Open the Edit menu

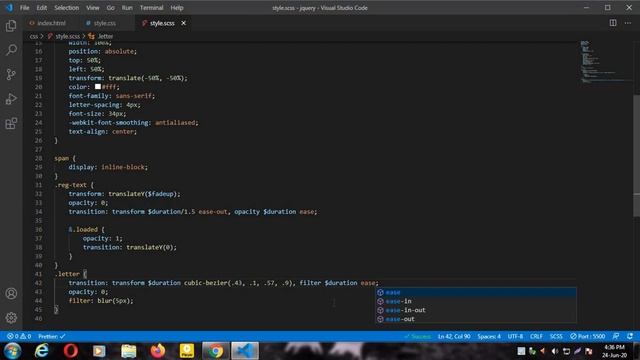(x=42, y=8)
